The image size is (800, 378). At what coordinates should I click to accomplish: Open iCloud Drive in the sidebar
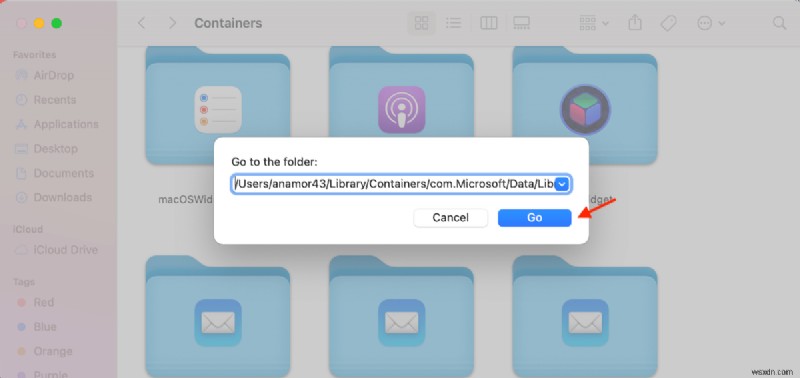[x=56, y=250]
